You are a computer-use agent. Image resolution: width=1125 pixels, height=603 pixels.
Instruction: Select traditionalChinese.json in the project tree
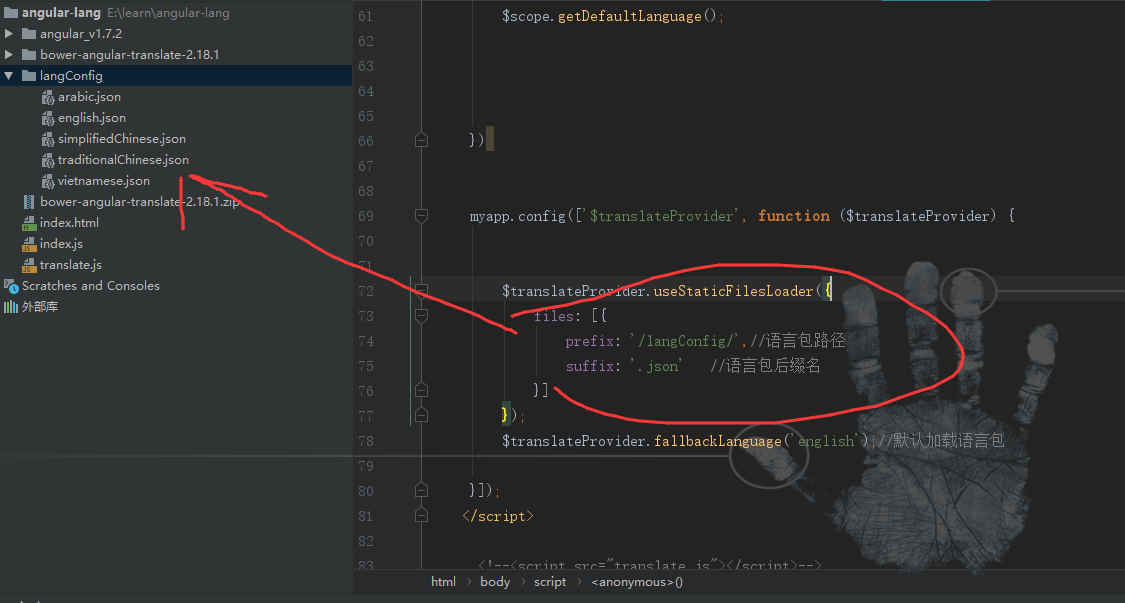(x=123, y=159)
